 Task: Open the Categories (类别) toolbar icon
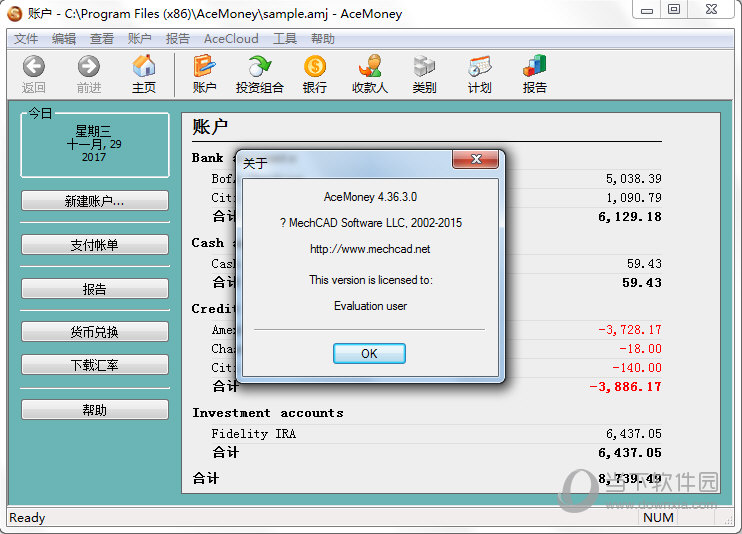click(x=424, y=66)
